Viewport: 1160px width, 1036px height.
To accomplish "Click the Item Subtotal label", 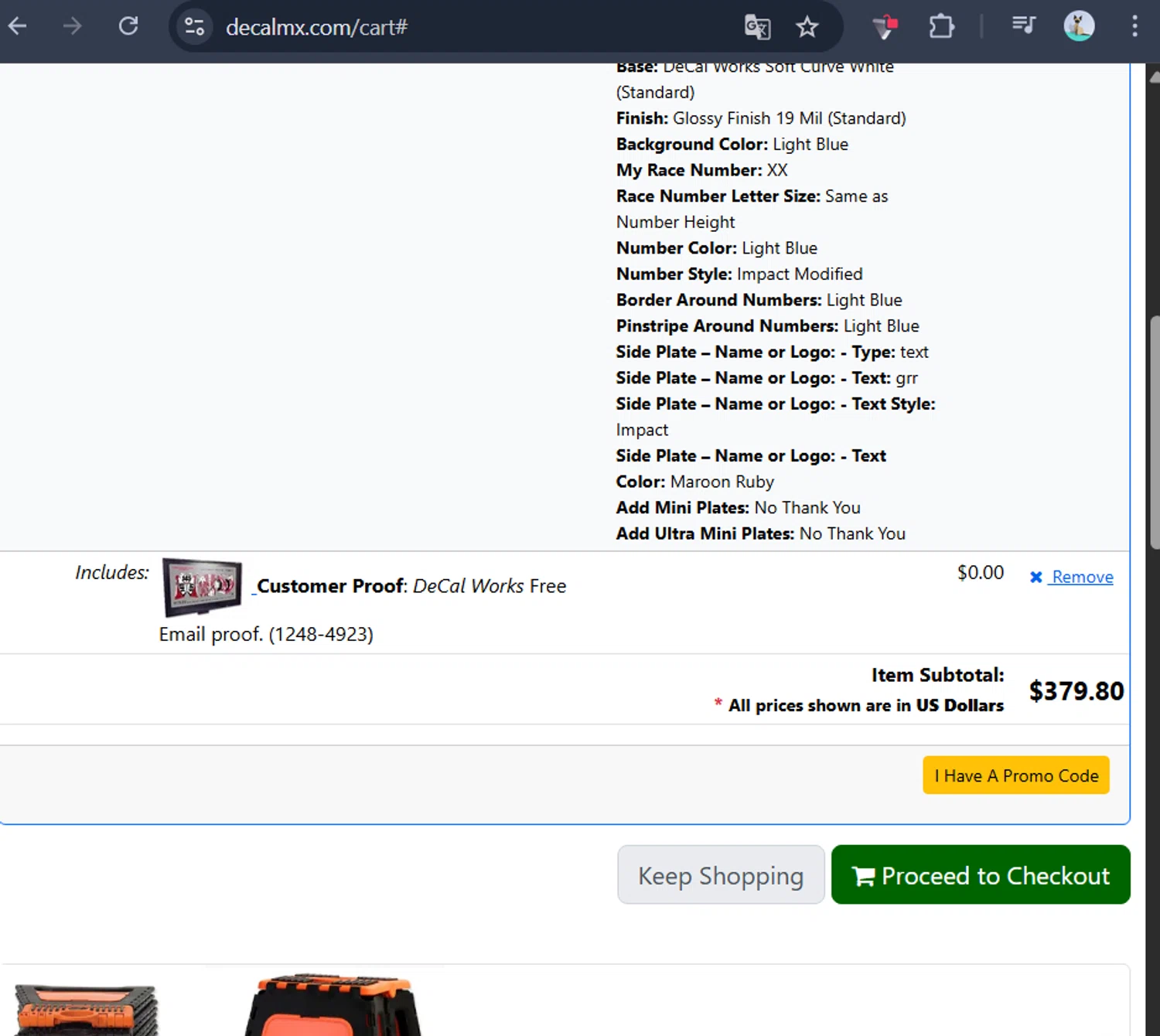I will pyautogui.click(x=937, y=675).
